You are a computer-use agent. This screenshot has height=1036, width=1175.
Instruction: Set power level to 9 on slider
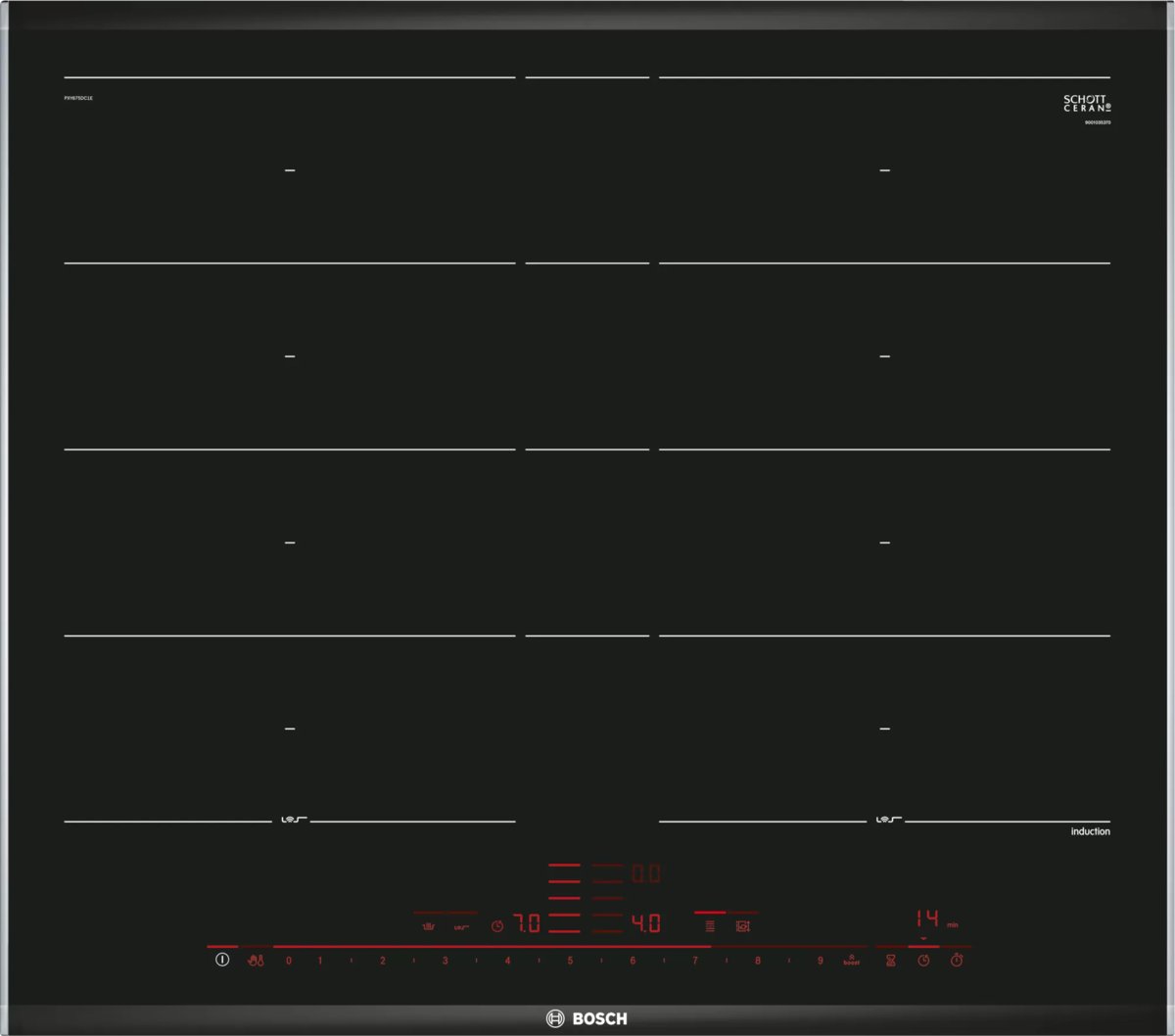(x=821, y=961)
